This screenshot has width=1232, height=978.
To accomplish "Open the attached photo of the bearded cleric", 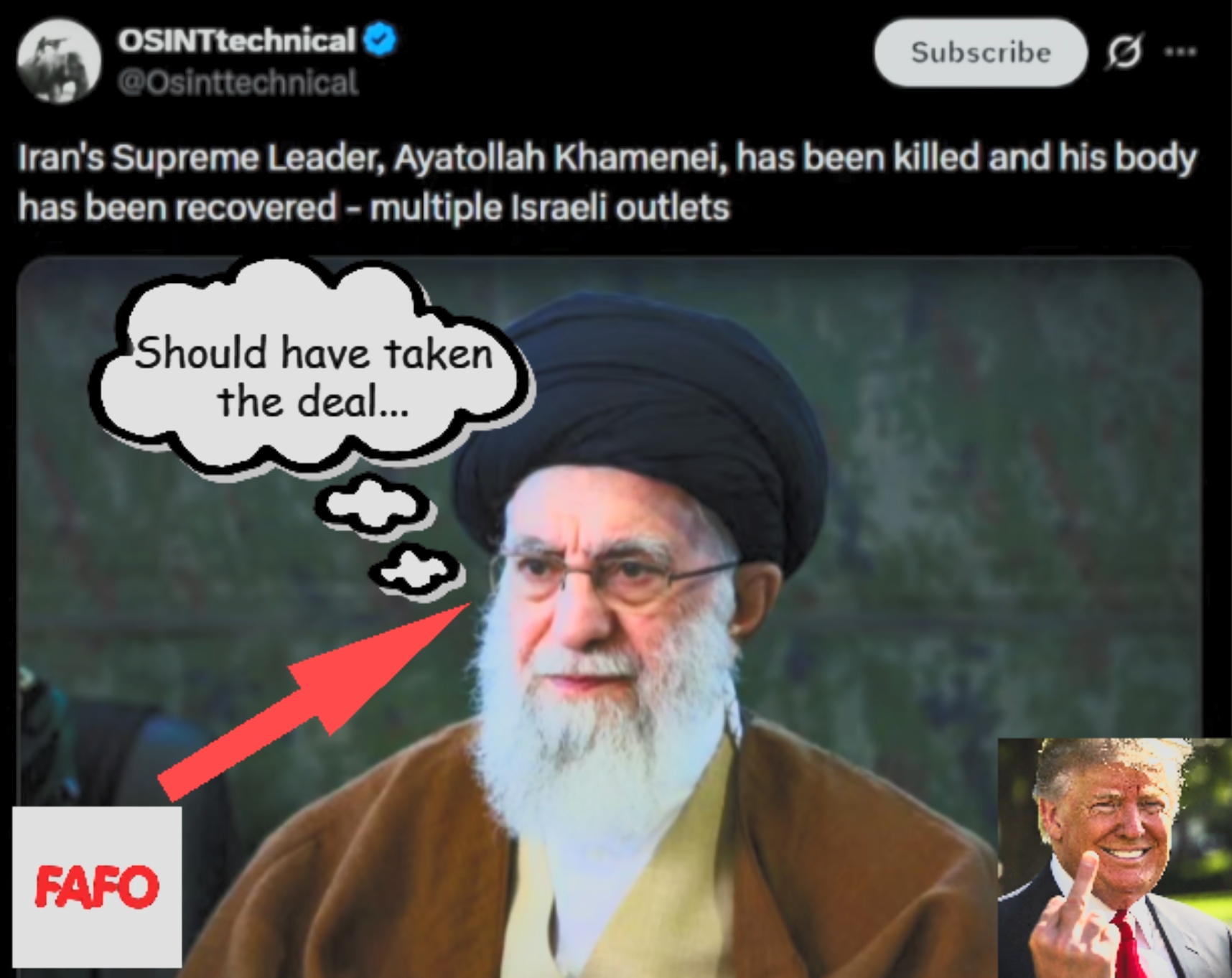I will [x=609, y=617].
